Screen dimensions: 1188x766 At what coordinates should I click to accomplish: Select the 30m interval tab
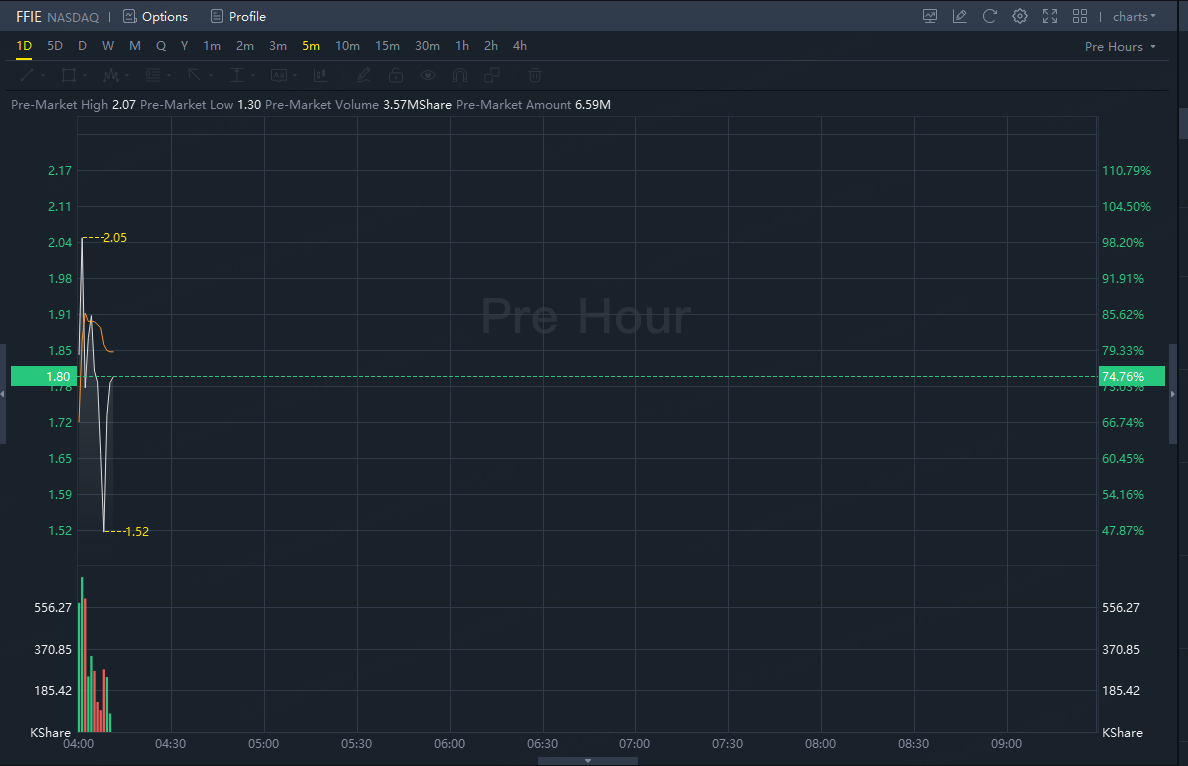pos(427,46)
